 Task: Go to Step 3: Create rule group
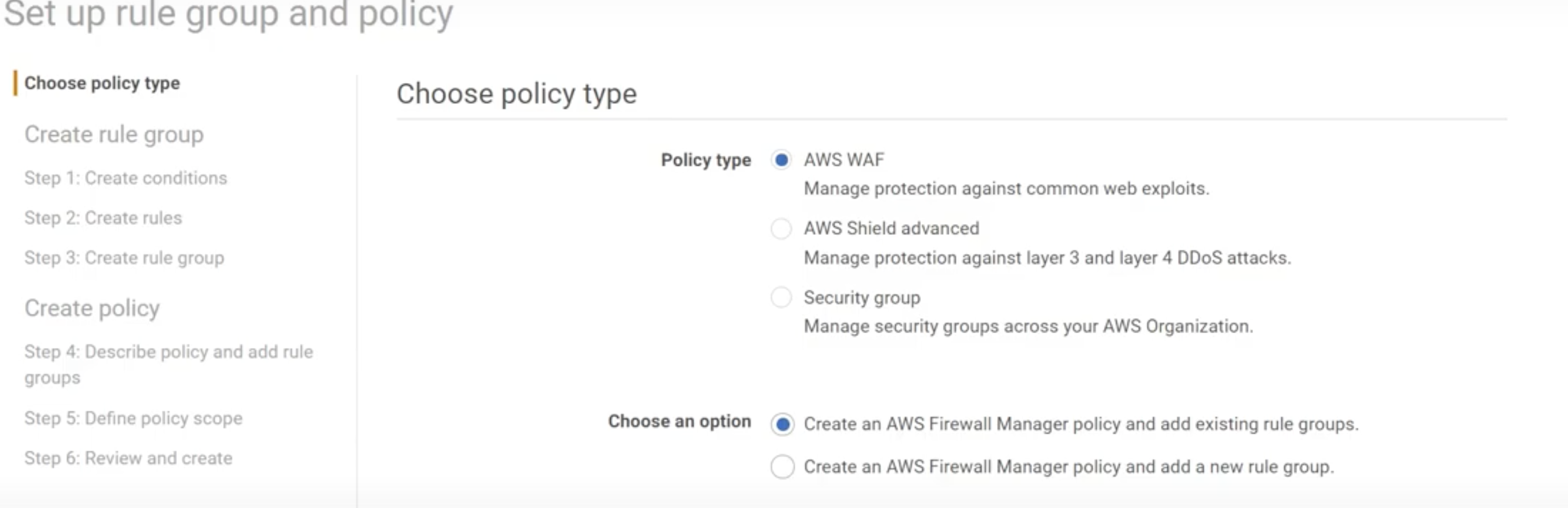pos(124,258)
